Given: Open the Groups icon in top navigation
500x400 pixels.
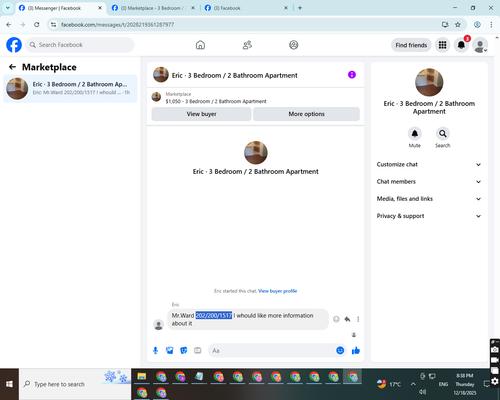Looking at the screenshot, I should click(294, 45).
